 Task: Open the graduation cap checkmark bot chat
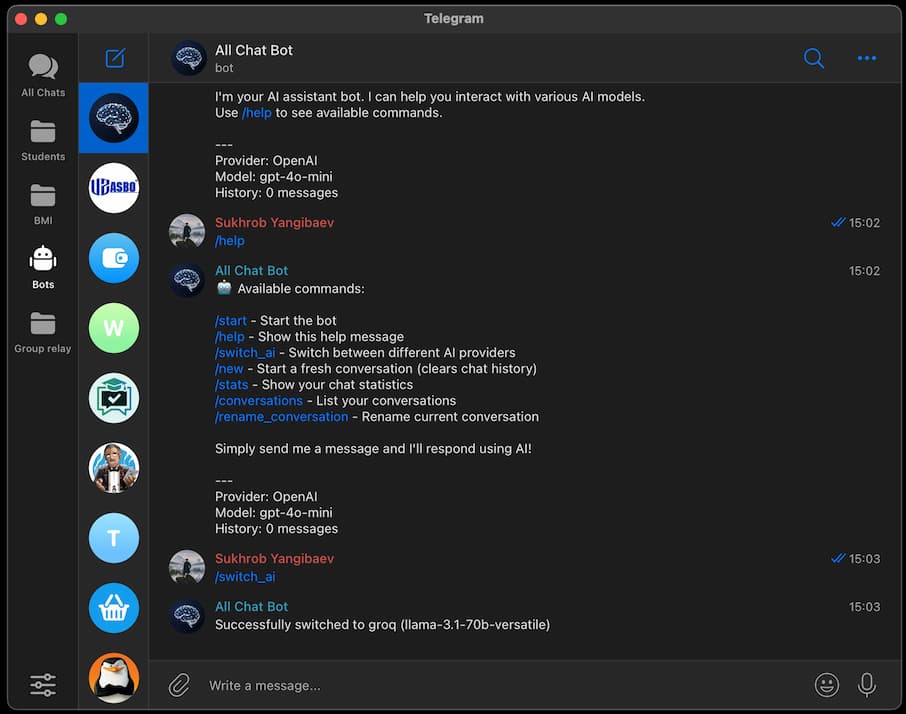(114, 397)
